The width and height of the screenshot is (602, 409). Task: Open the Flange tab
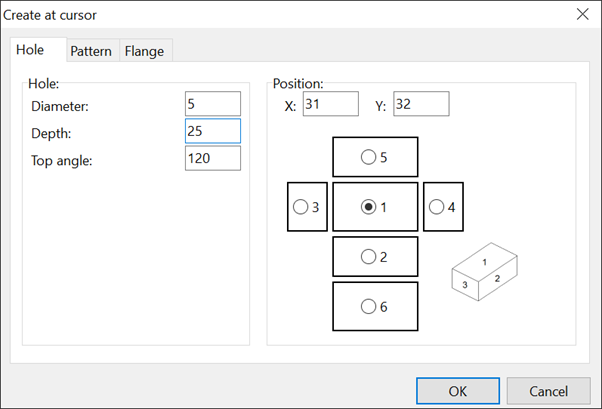tap(144, 51)
